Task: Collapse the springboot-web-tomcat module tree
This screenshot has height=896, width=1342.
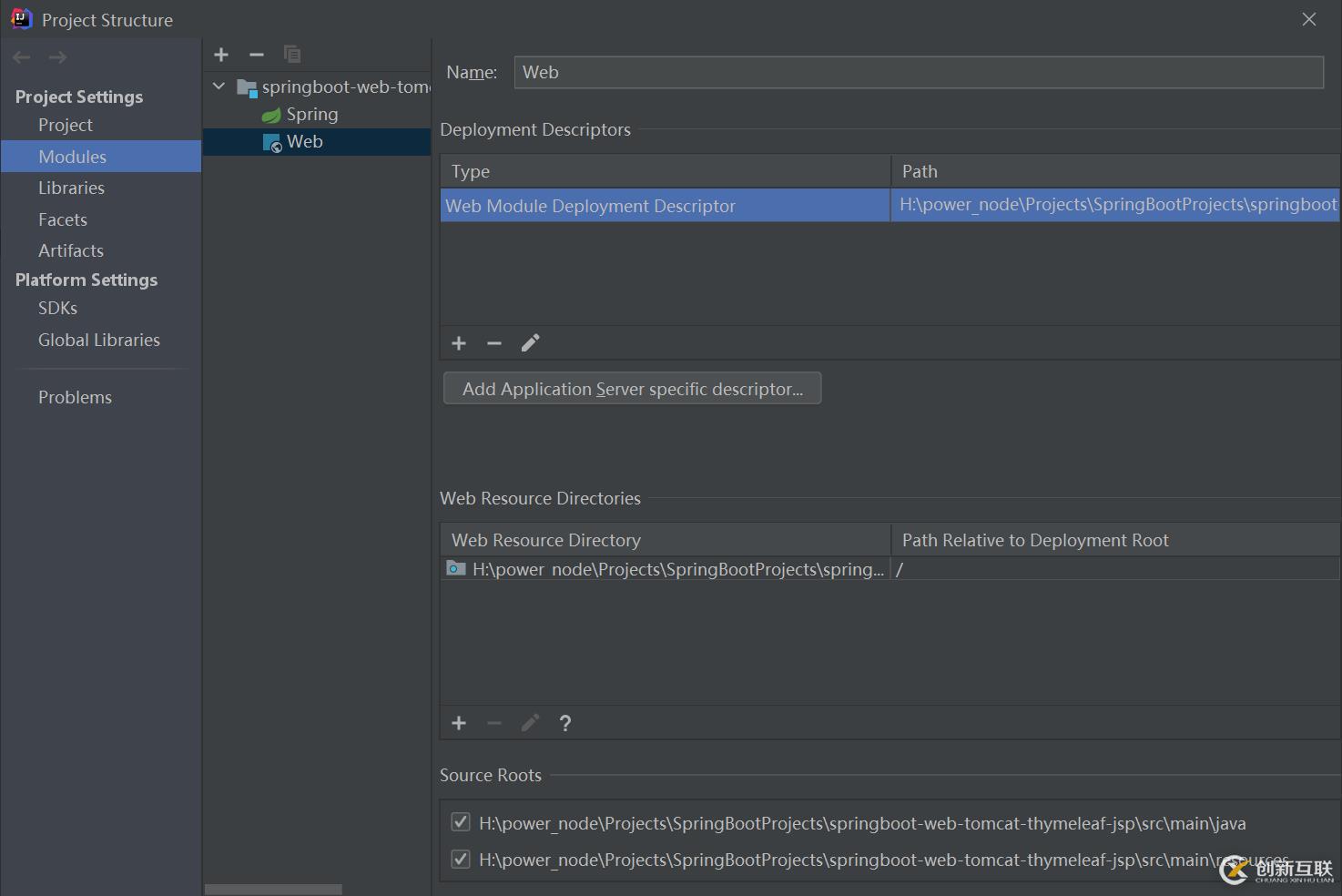Action: (219, 87)
